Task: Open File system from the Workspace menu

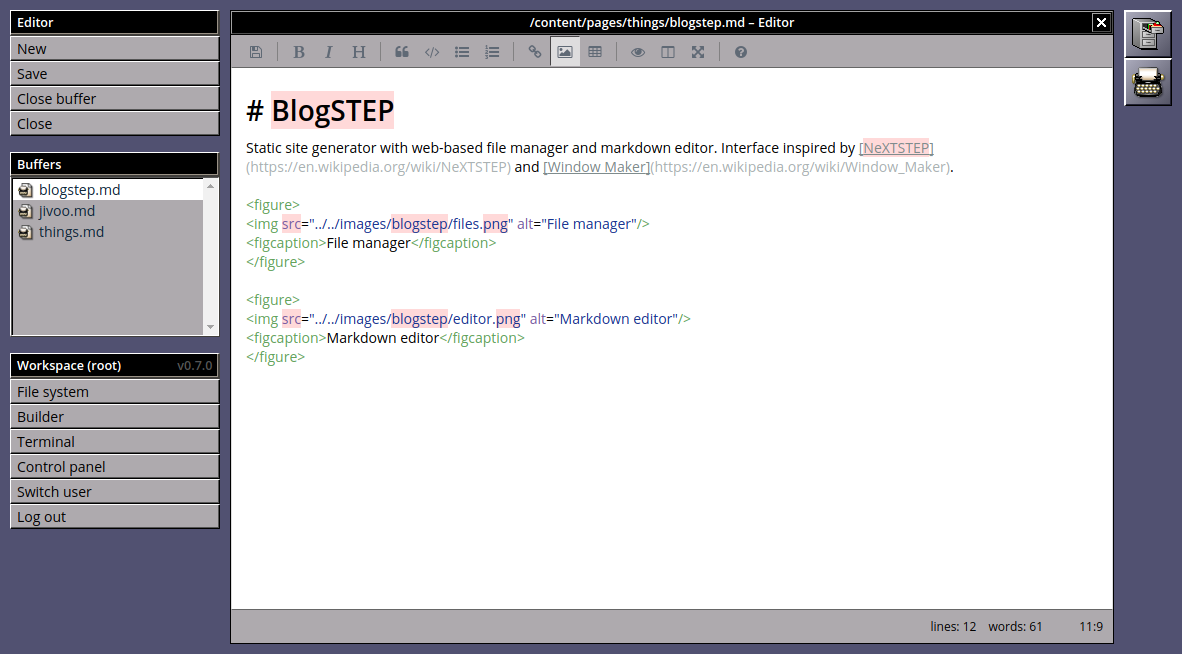Action: pyautogui.click(x=114, y=392)
